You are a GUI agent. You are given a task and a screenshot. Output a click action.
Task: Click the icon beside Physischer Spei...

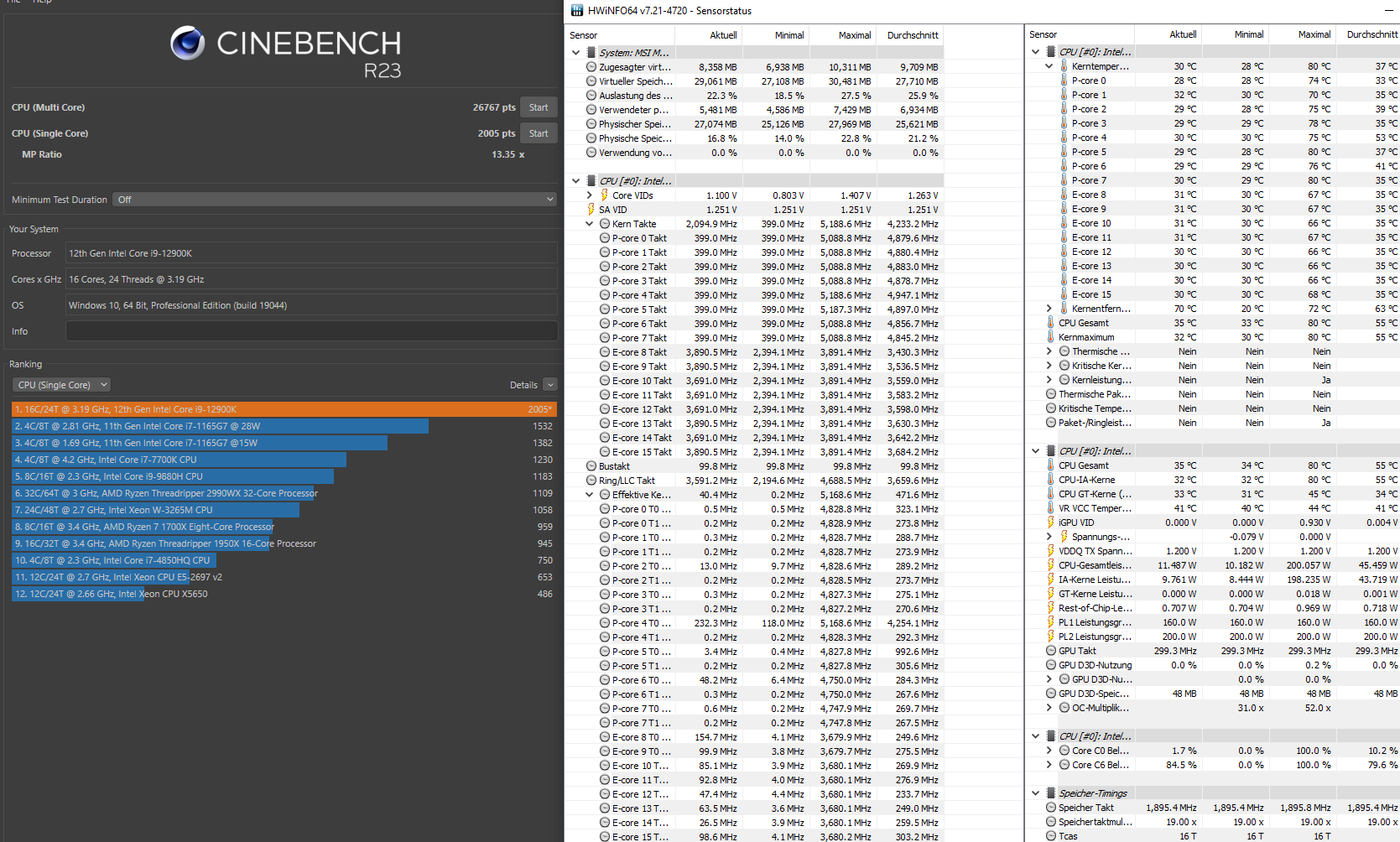pos(591,124)
